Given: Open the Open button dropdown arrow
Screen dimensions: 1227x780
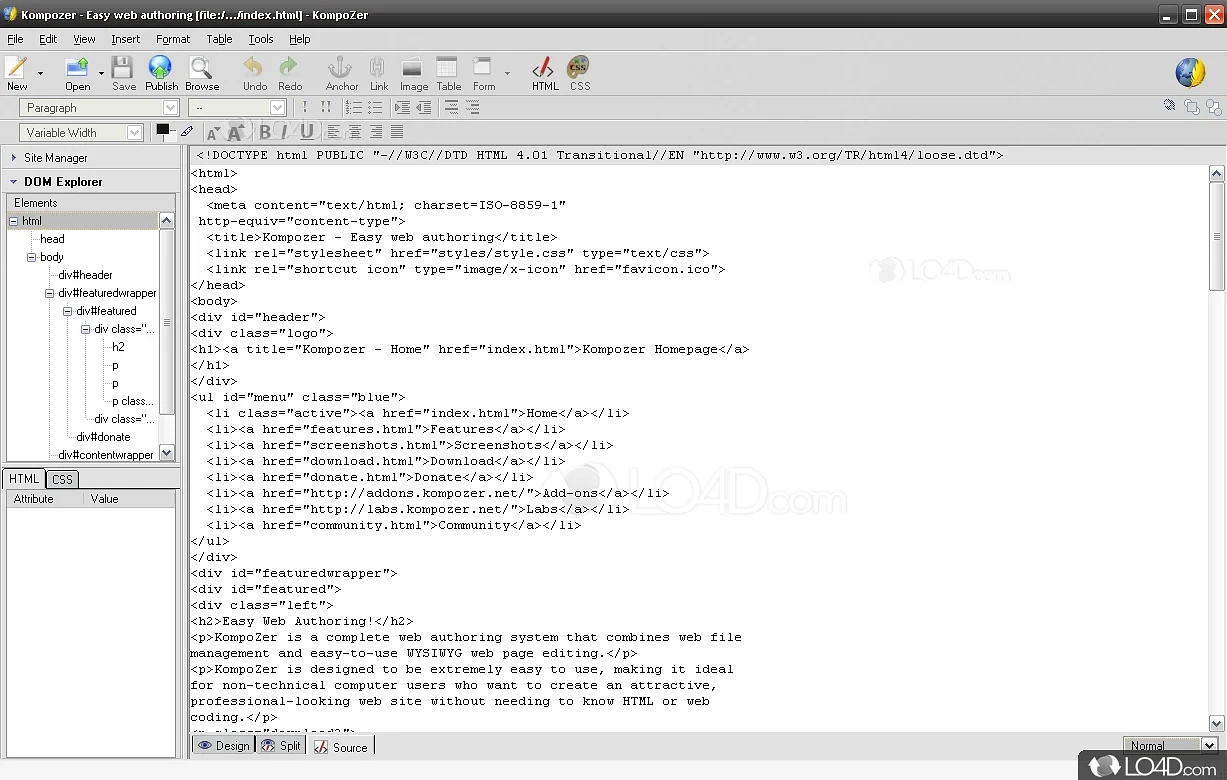Looking at the screenshot, I should (101, 73).
